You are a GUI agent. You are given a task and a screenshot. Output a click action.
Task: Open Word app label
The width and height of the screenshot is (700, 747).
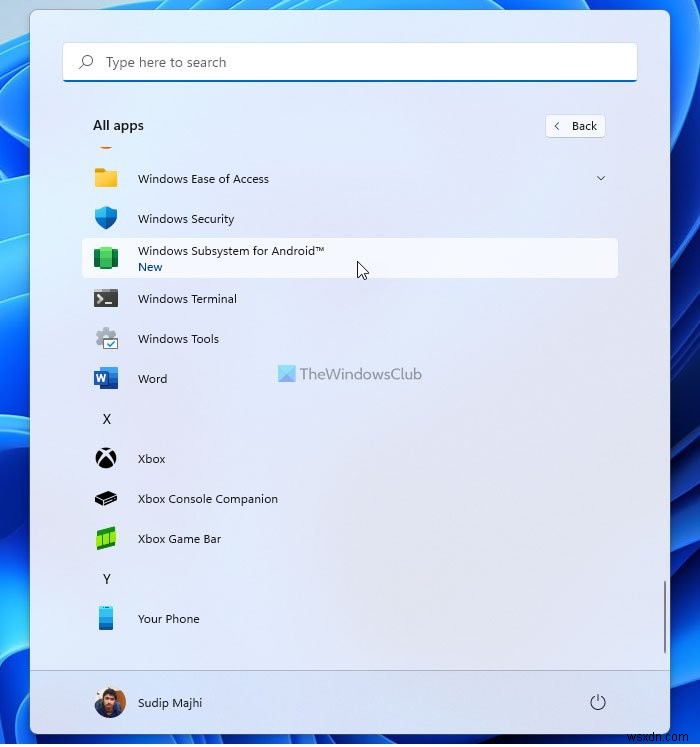click(152, 379)
